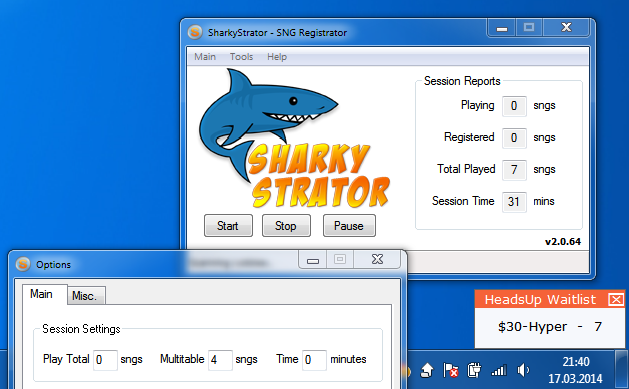Open the Help menu
Screen dimensions: 629x389
point(277,57)
